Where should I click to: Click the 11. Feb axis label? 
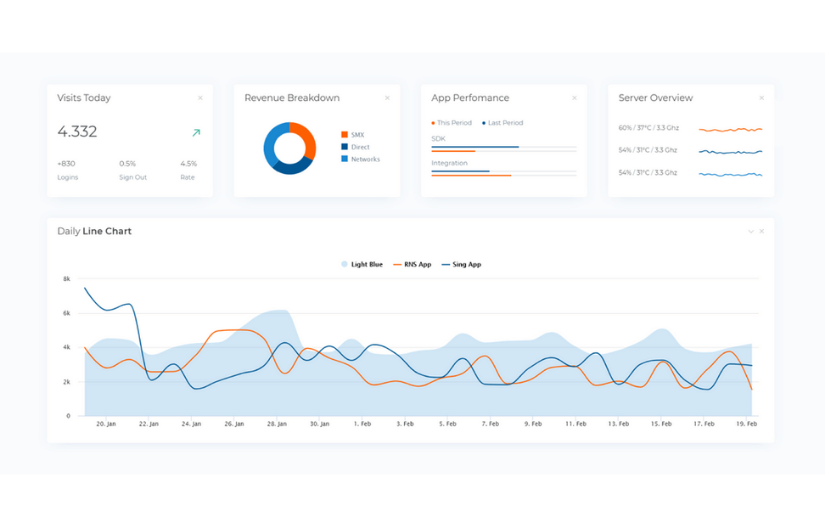pyautogui.click(x=576, y=424)
